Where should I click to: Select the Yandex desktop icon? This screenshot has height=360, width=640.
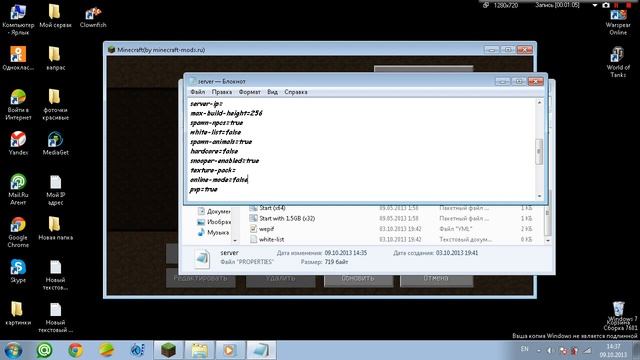[18, 143]
